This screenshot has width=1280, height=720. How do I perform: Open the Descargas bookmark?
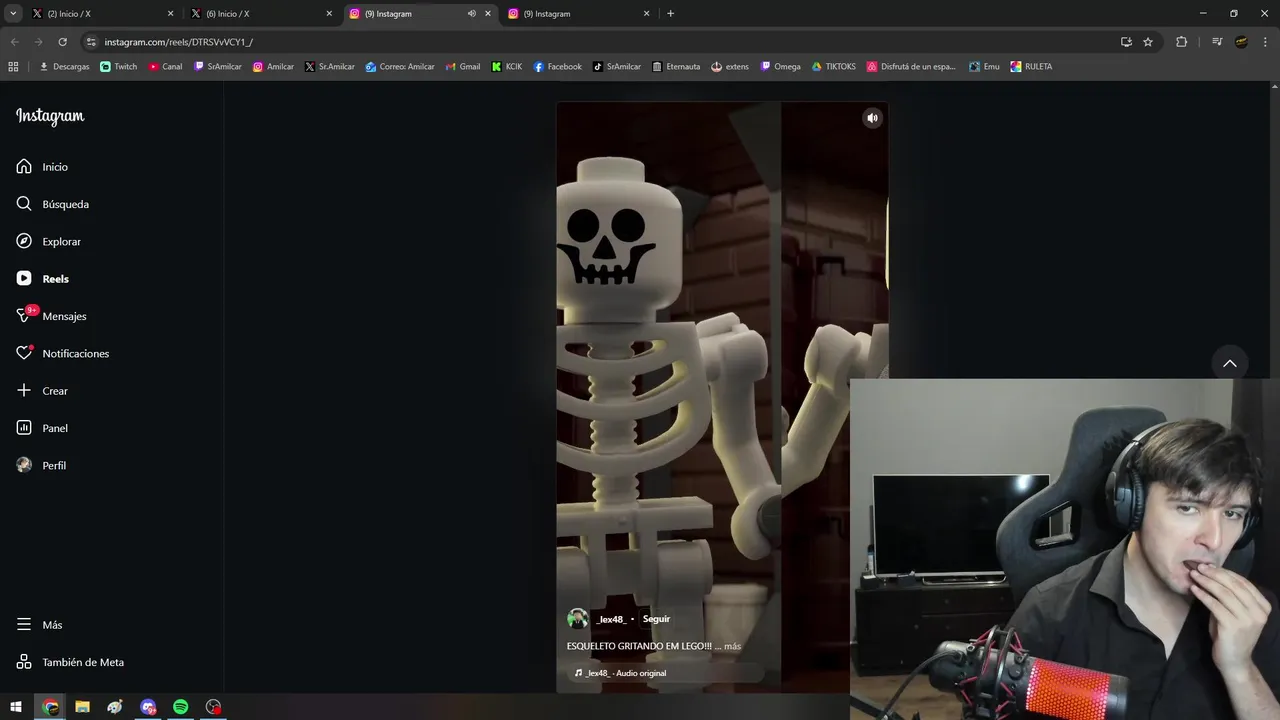pos(64,67)
